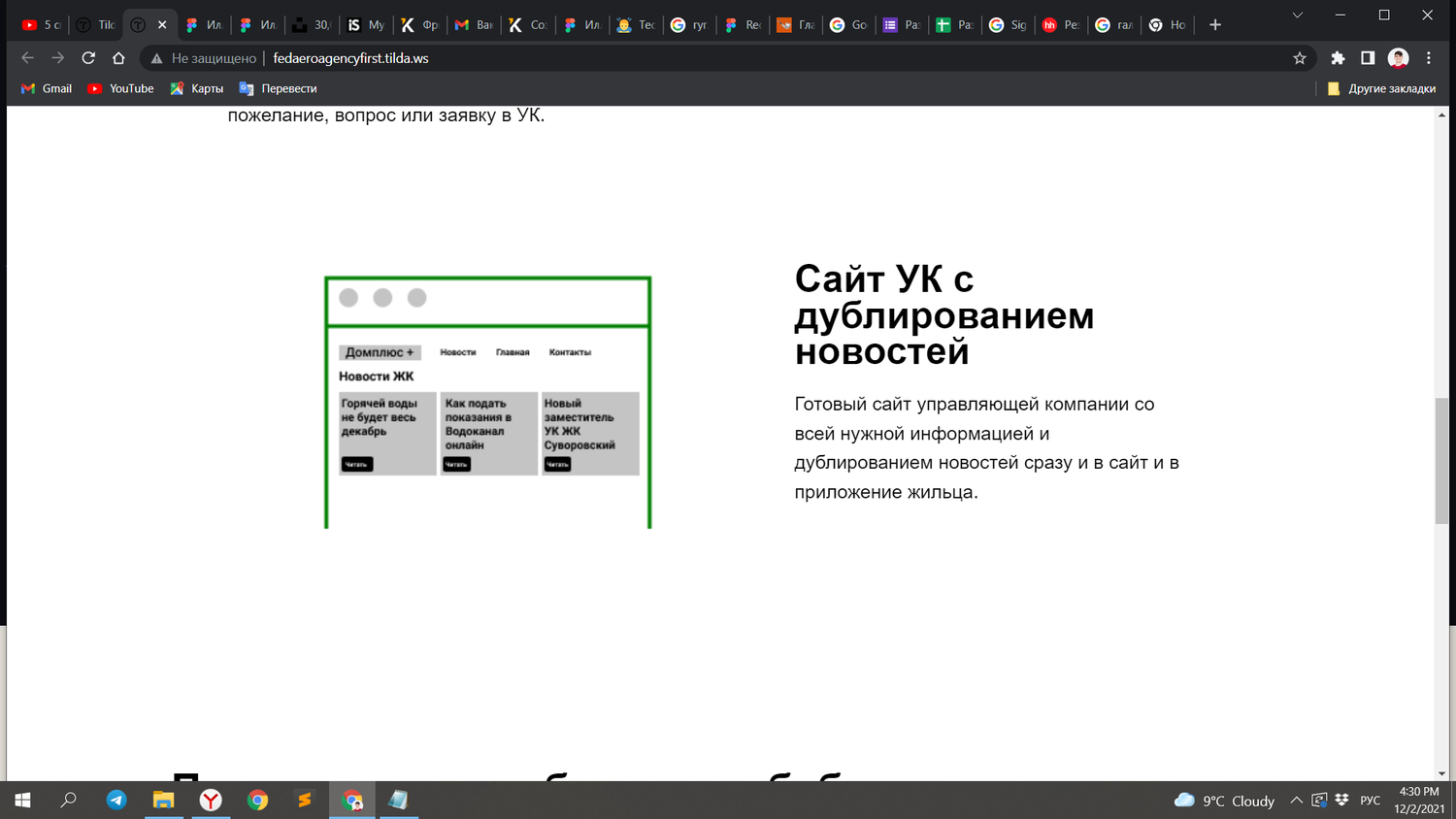Switch to the hh 'Рез' tab
Screen dimensions: 1456x819
1061,25
